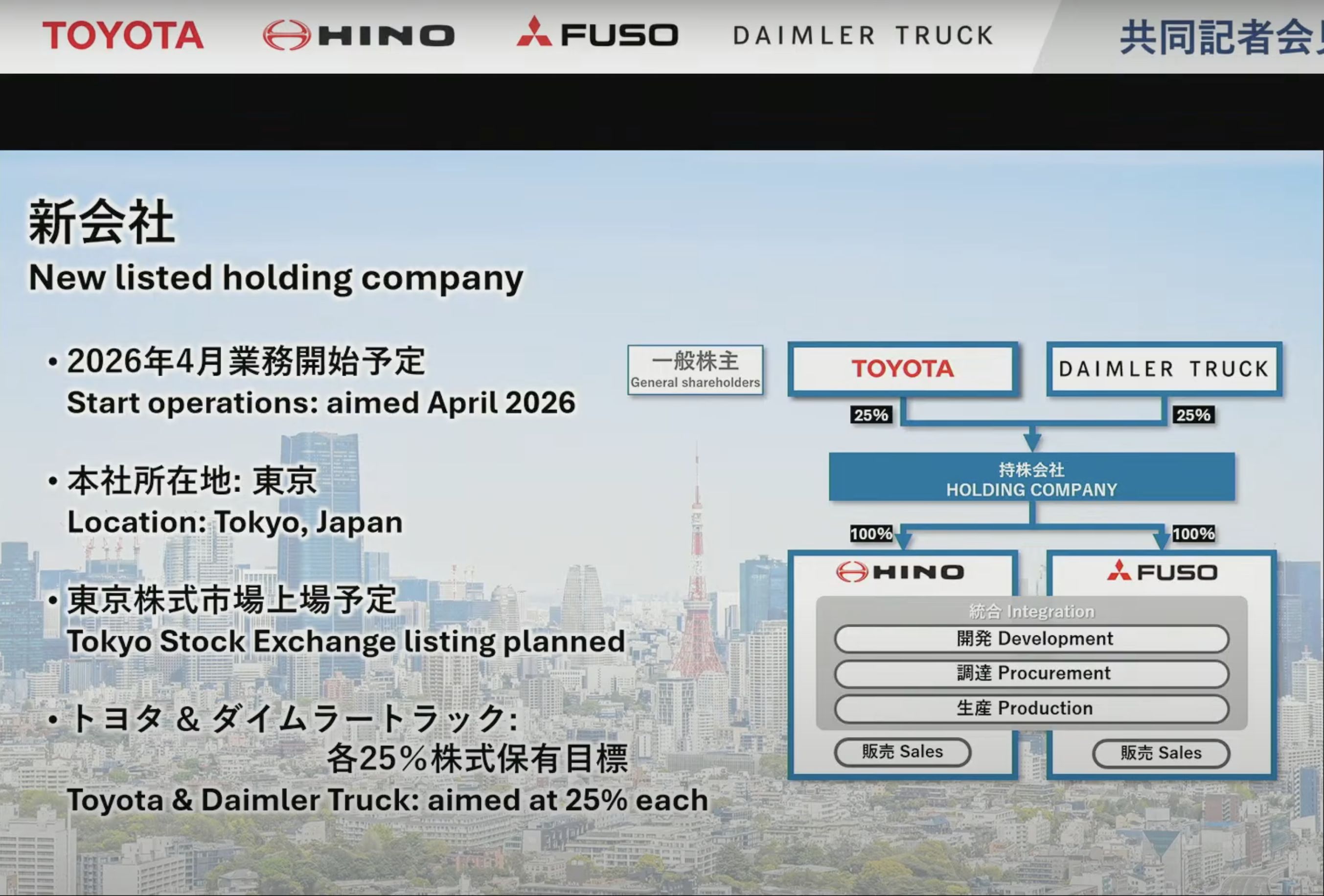Click the blue HOLDING COMPANY box

pyautogui.click(x=1032, y=477)
